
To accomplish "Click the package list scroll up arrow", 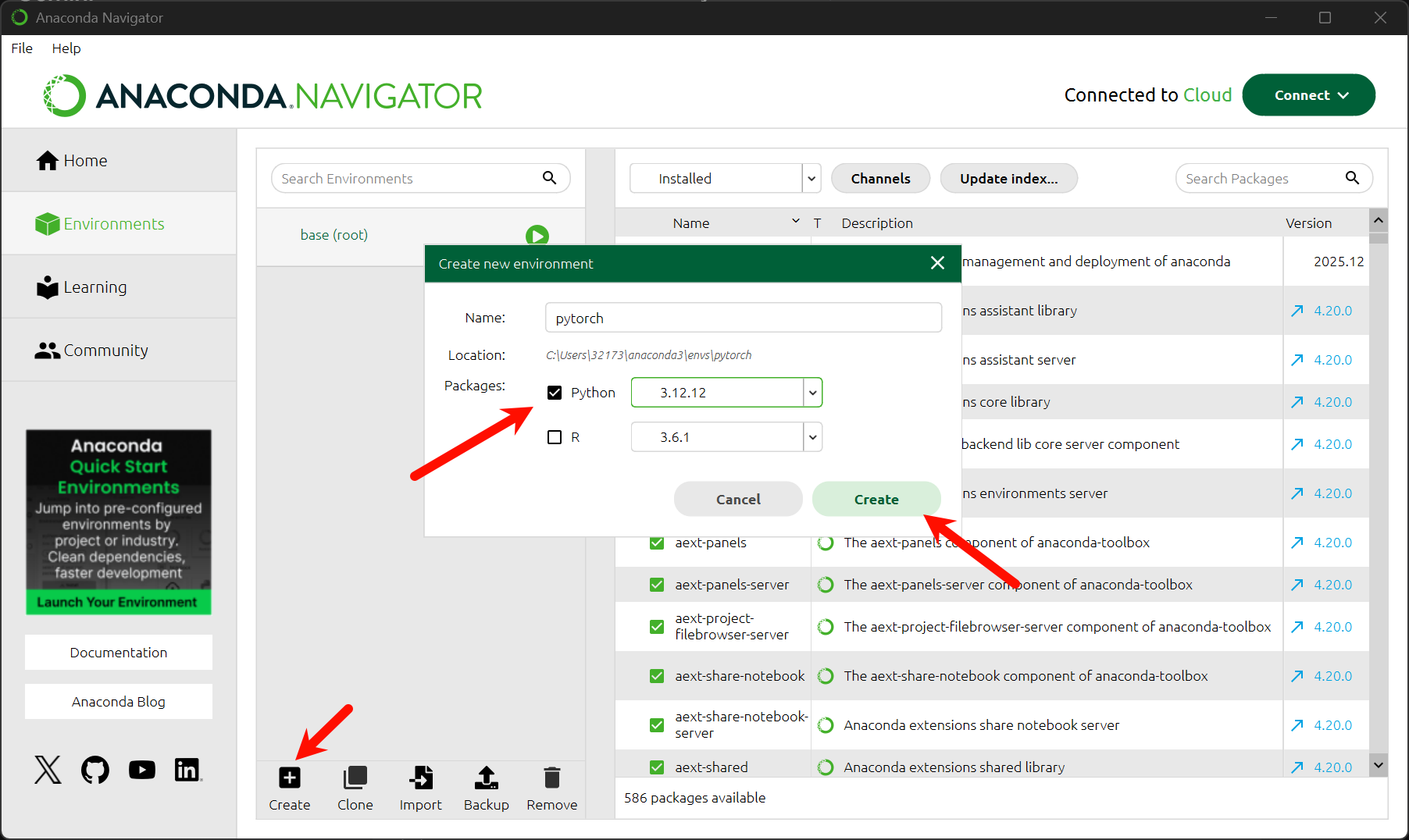I will click(1379, 220).
